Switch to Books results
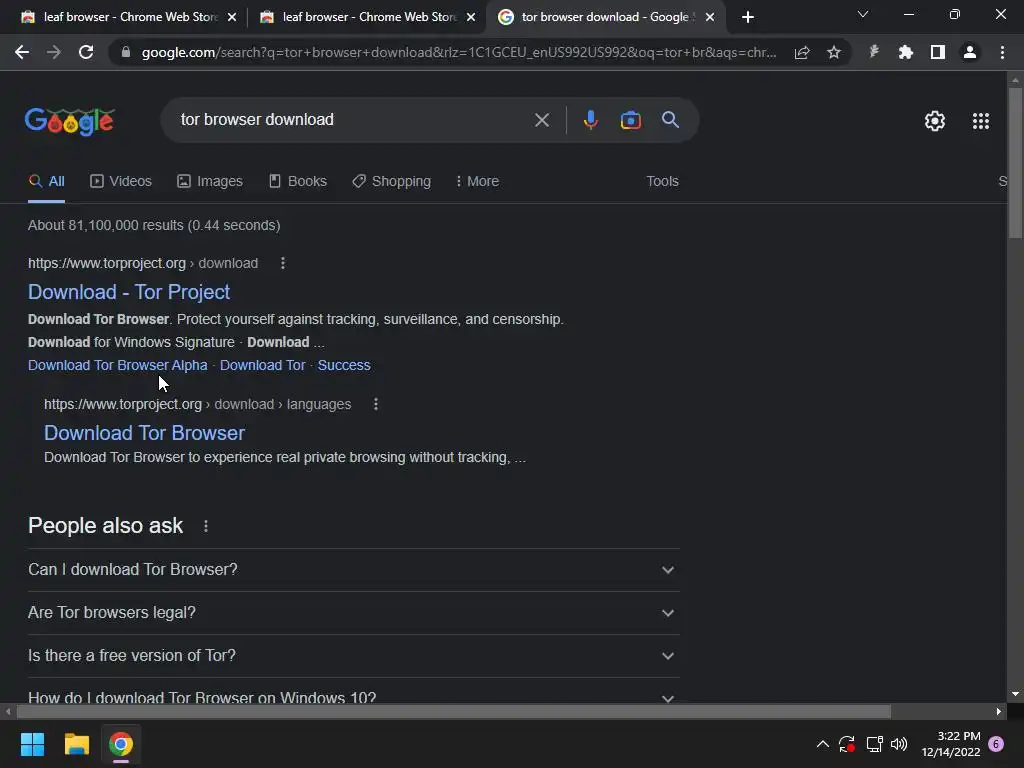The width and height of the screenshot is (1024, 768). click(298, 182)
